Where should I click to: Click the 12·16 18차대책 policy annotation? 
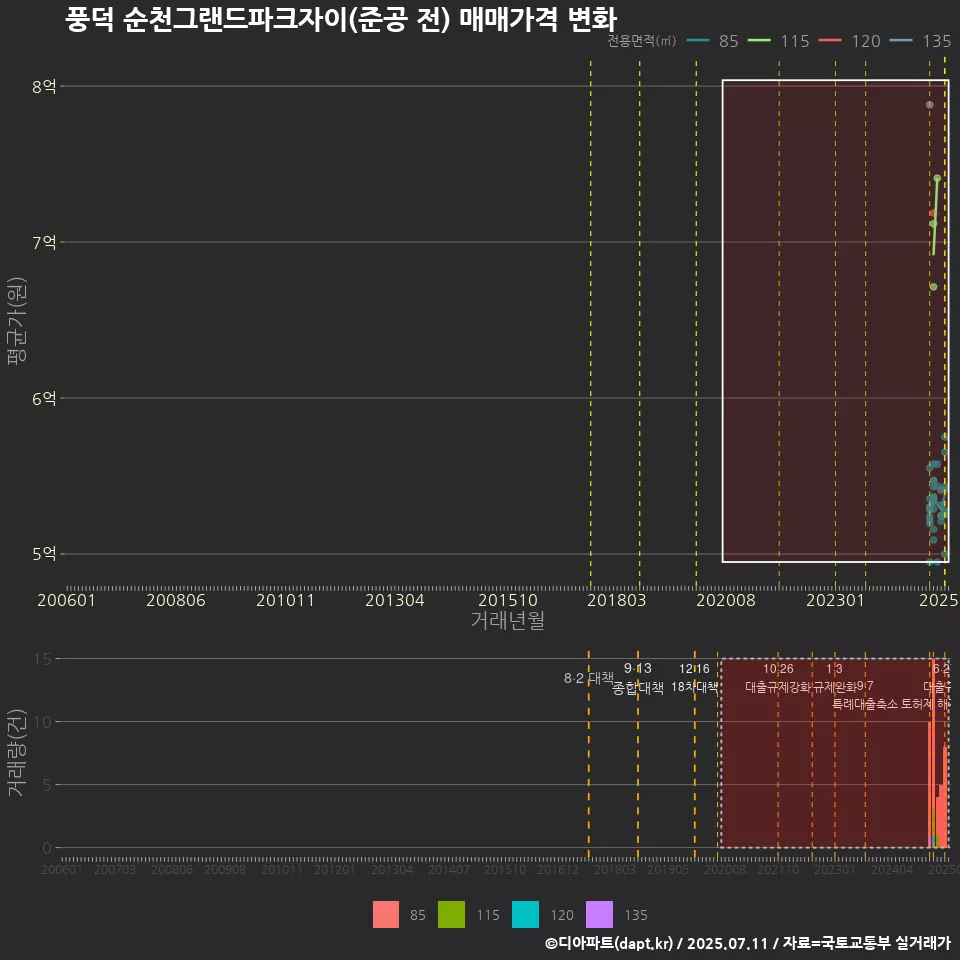point(694,678)
